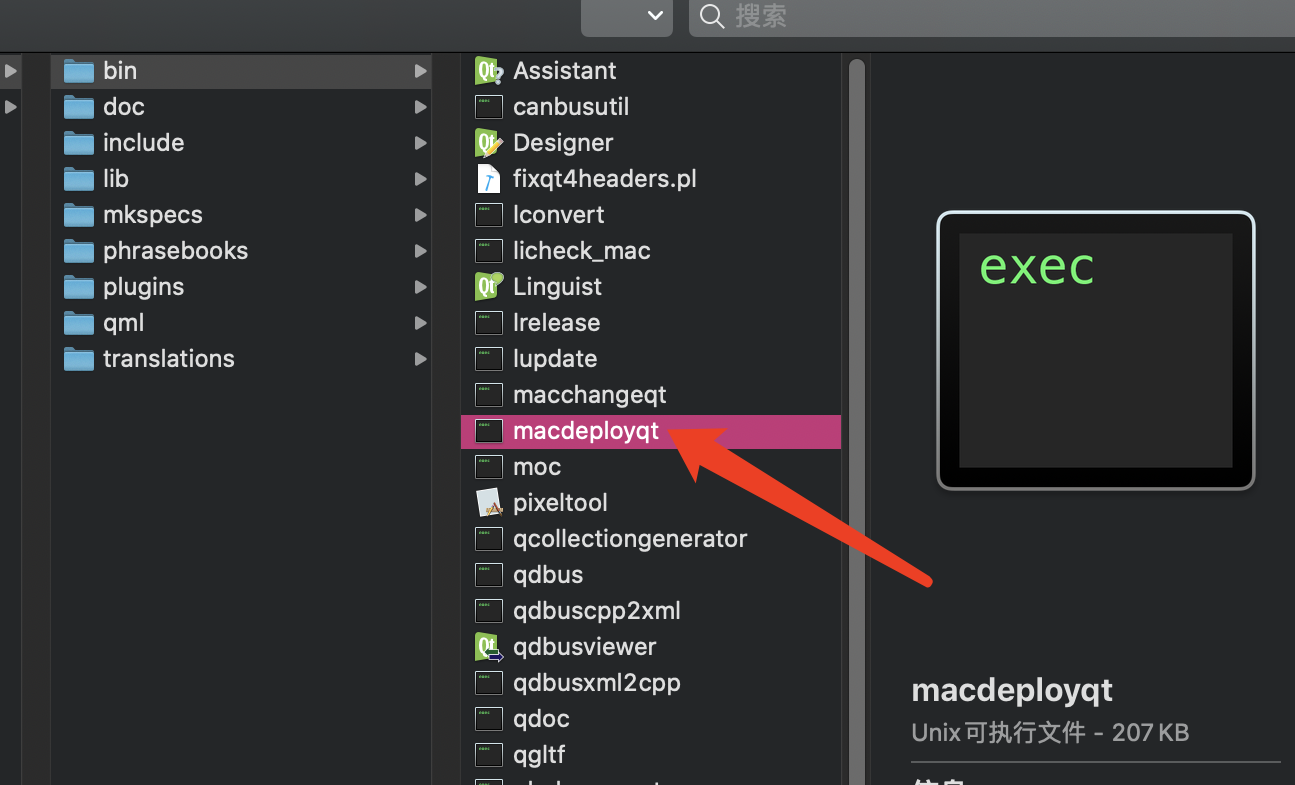1295x785 pixels.
Task: Select the plugins folder name
Action: tap(144, 287)
